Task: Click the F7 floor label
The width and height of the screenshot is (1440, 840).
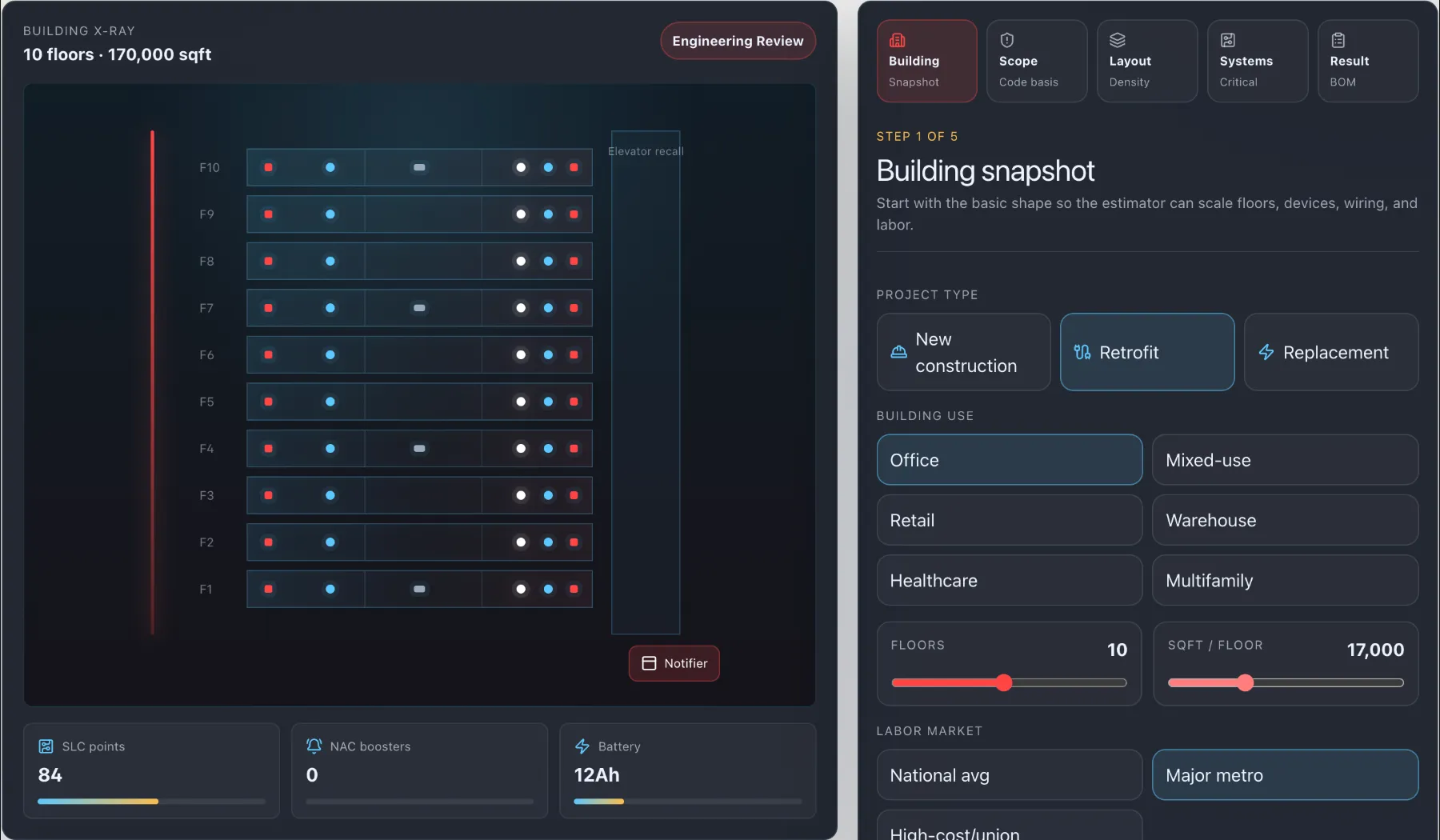Action: click(206, 308)
